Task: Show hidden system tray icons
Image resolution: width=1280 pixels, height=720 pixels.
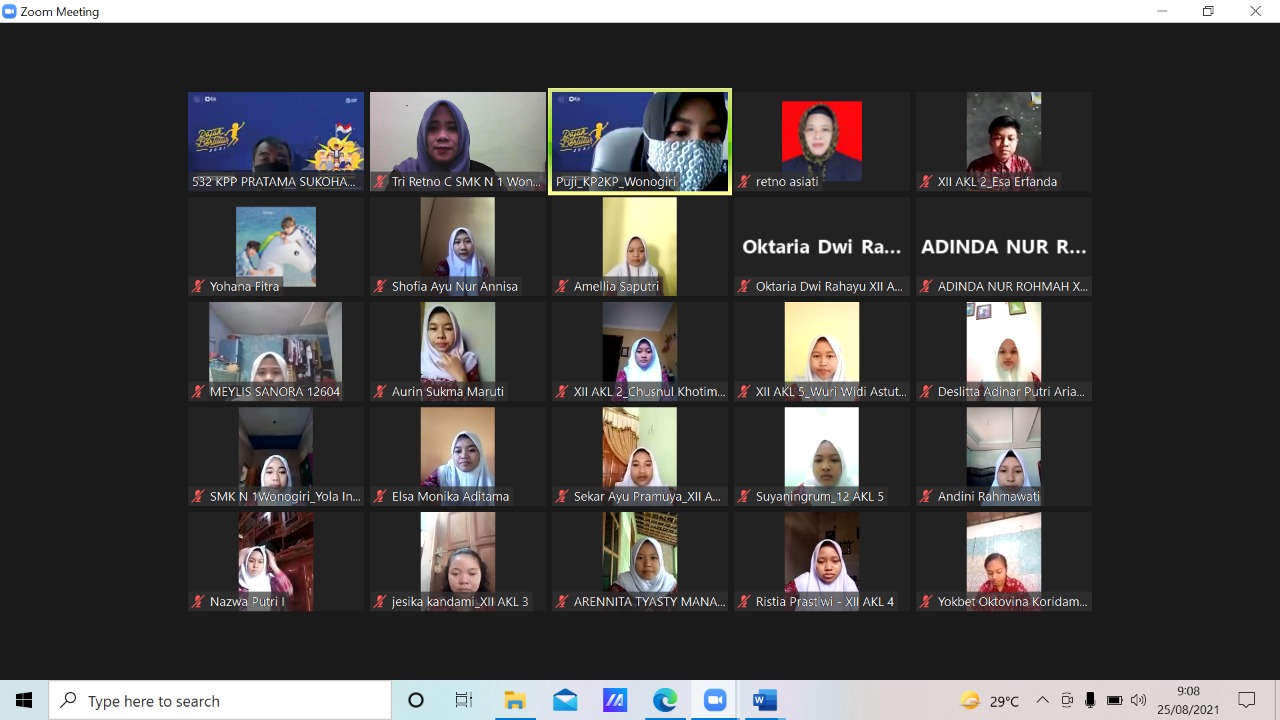Action: 1042,701
